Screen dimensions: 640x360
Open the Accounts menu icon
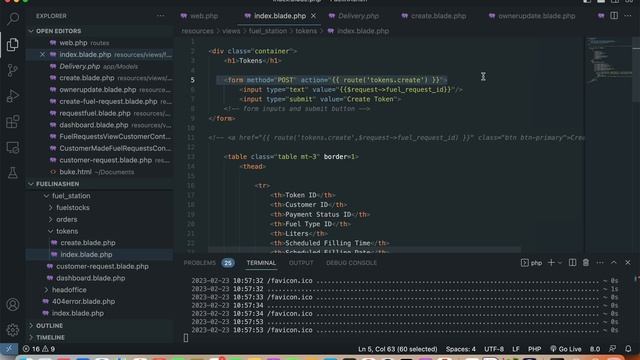click(13, 304)
